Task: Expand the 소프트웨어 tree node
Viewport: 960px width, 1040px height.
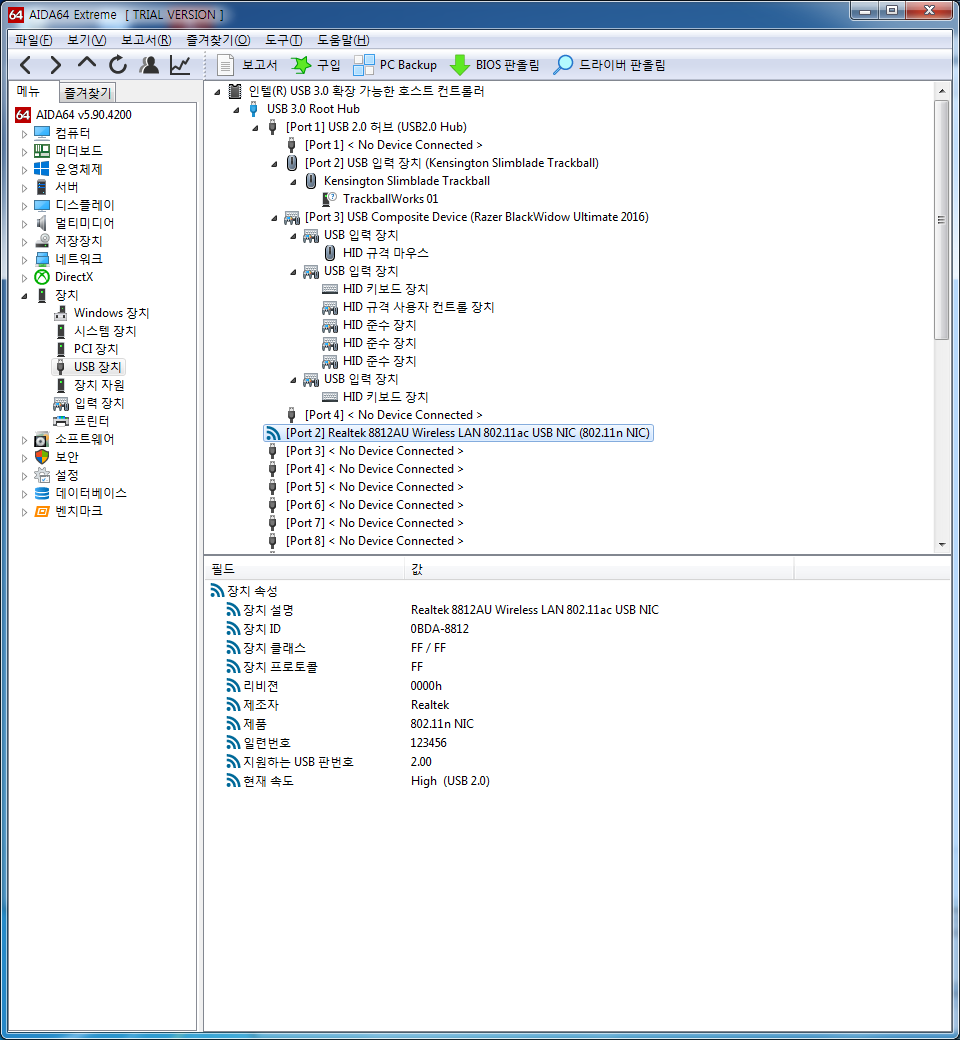Action: point(25,439)
